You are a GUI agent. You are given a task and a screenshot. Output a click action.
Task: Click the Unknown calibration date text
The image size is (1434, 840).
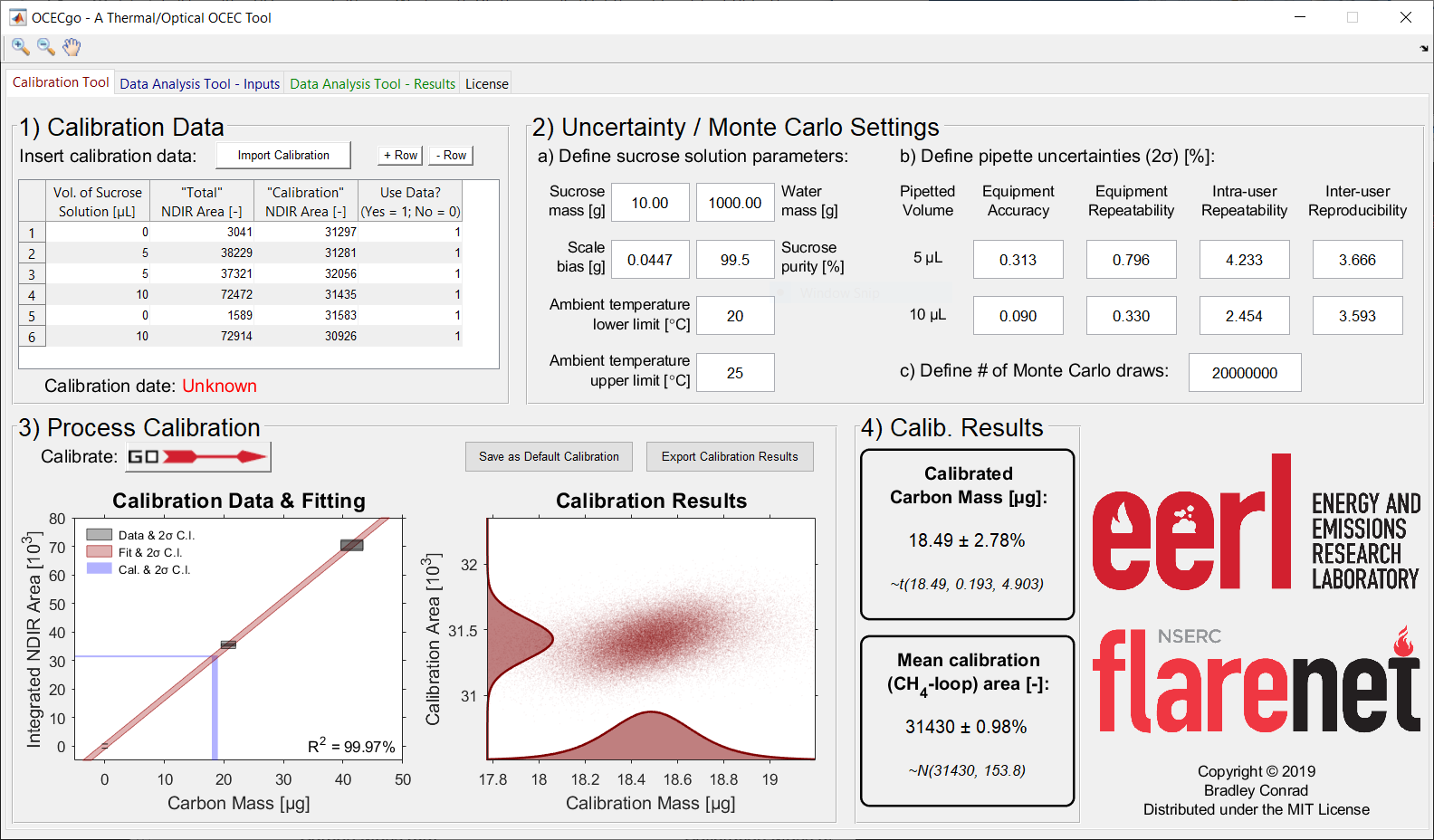[x=219, y=387]
